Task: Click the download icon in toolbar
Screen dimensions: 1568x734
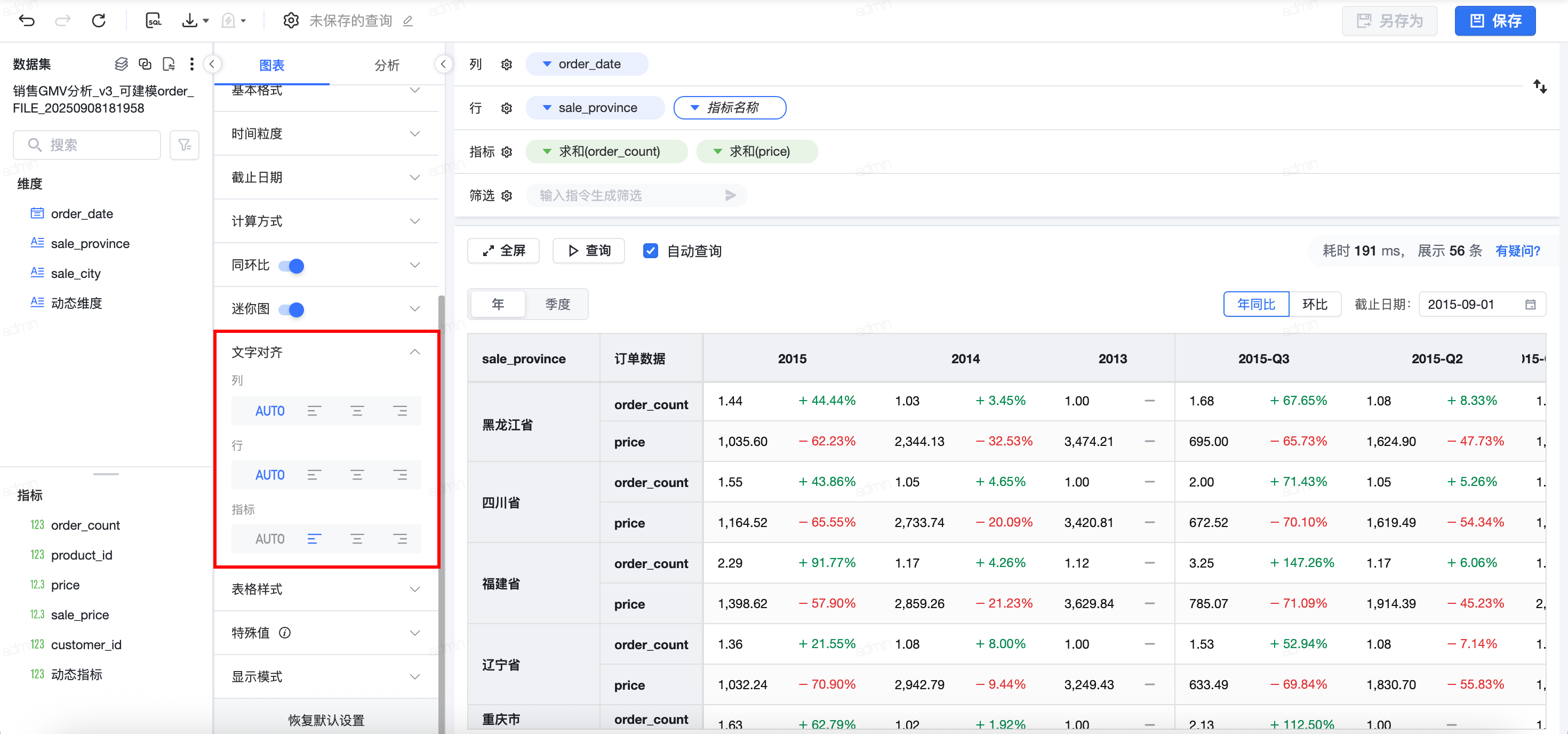Action: 190,21
